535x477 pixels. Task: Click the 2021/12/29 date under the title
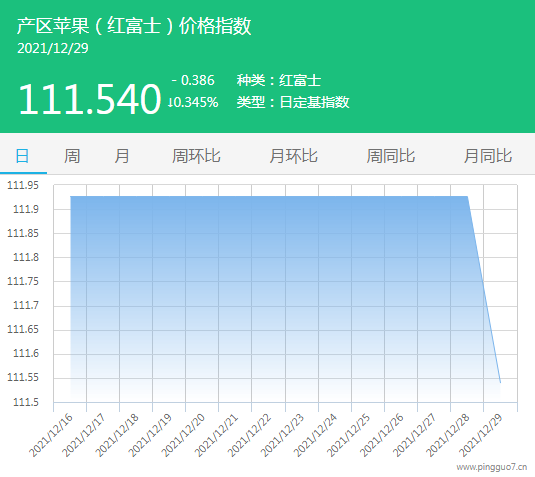click(53, 48)
